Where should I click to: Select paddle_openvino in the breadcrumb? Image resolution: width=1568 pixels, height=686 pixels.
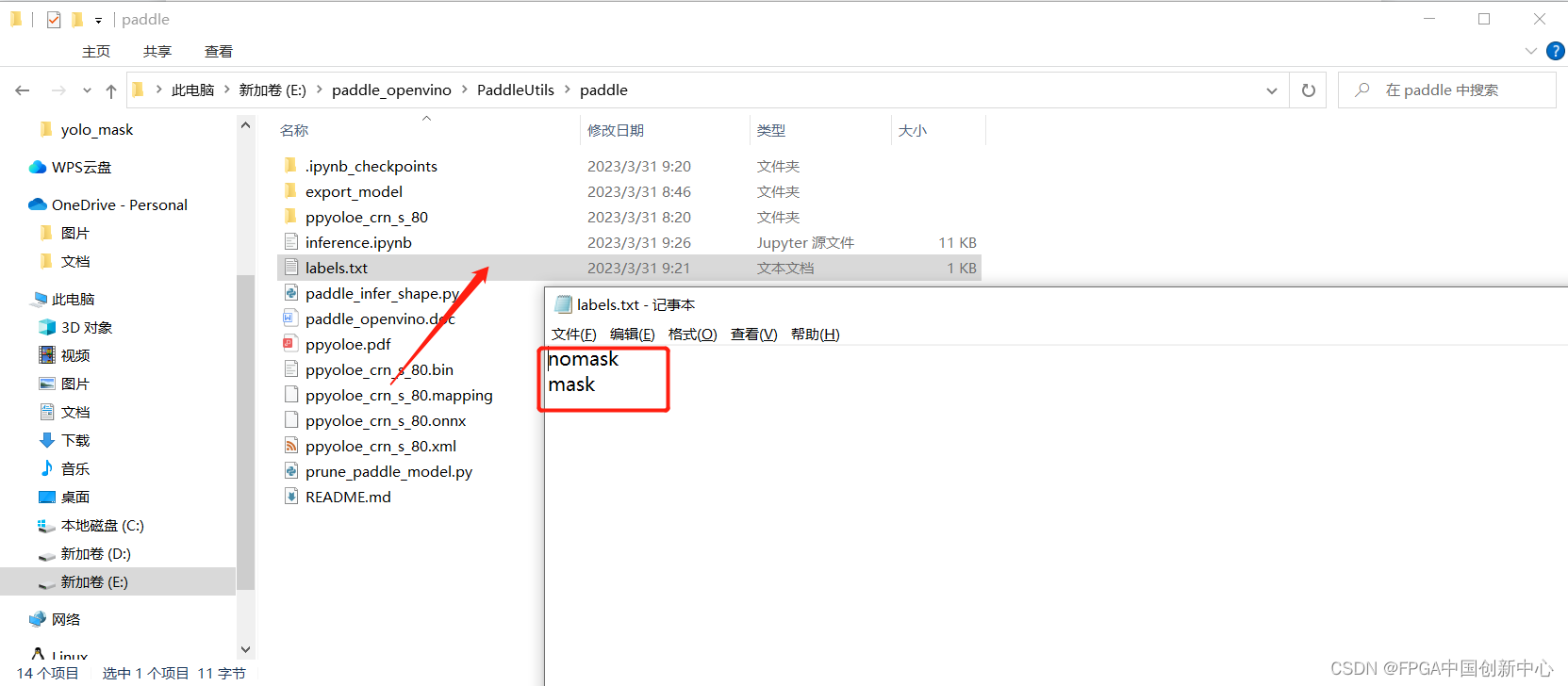(391, 90)
